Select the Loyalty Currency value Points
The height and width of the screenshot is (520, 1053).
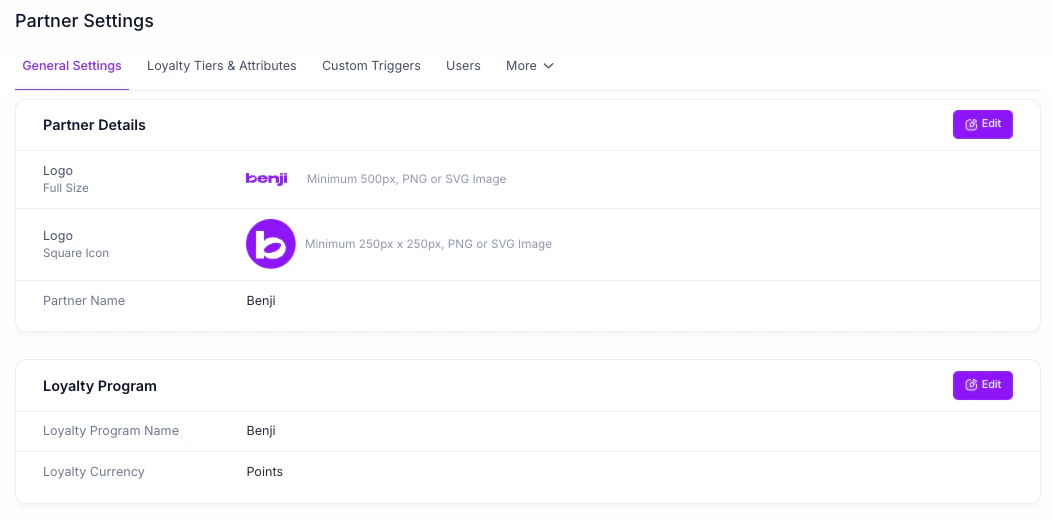(x=265, y=472)
